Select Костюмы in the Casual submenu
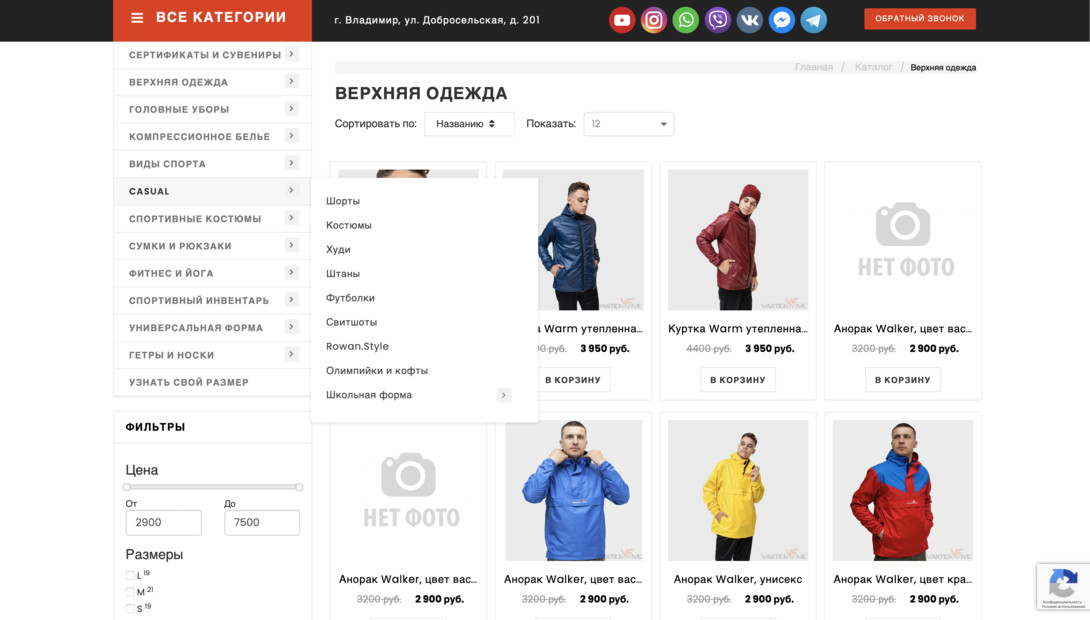Screen dimensions: 1090x620 click(x=348, y=225)
